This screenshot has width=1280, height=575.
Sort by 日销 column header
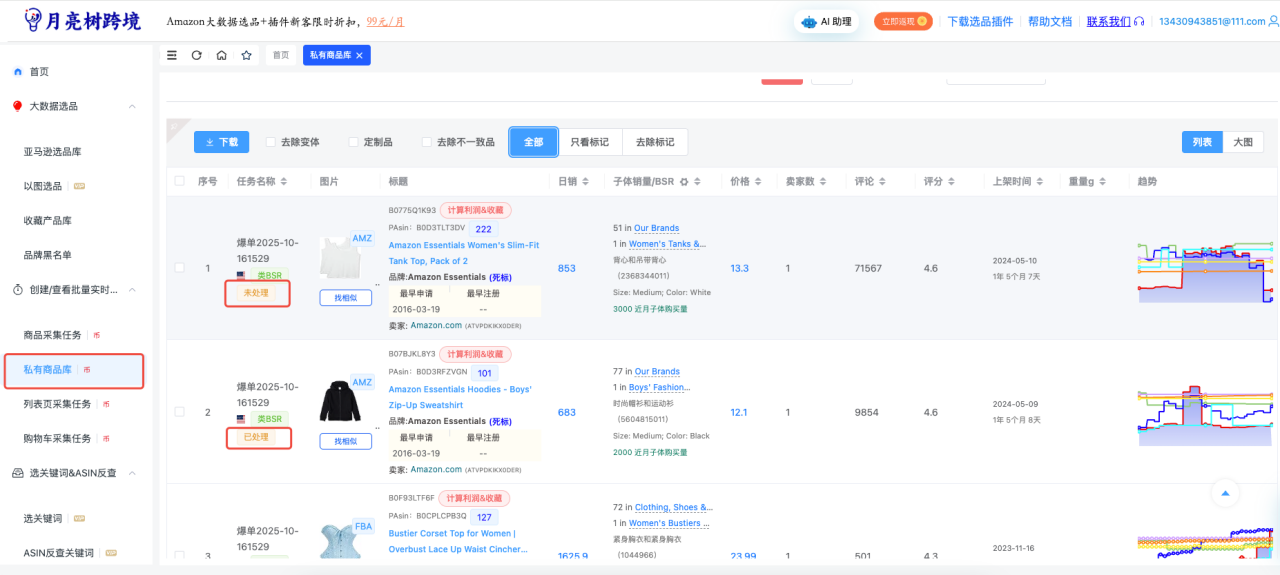click(x=567, y=182)
